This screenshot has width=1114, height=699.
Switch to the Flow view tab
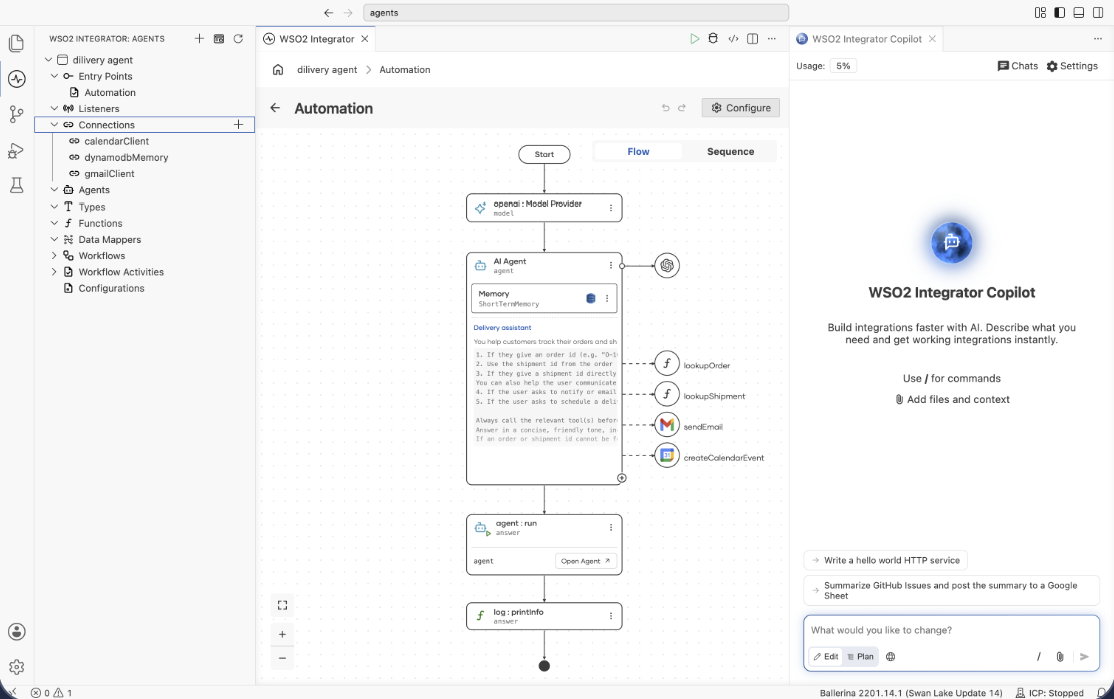(638, 151)
